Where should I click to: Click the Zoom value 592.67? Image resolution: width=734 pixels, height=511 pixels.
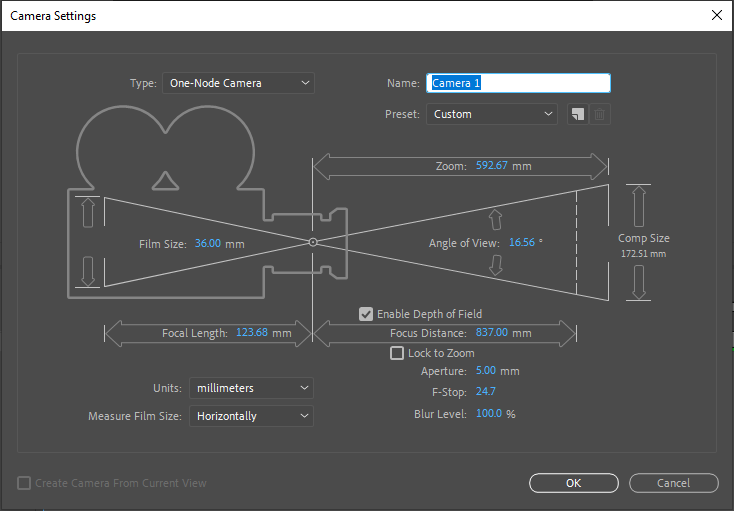click(492, 166)
